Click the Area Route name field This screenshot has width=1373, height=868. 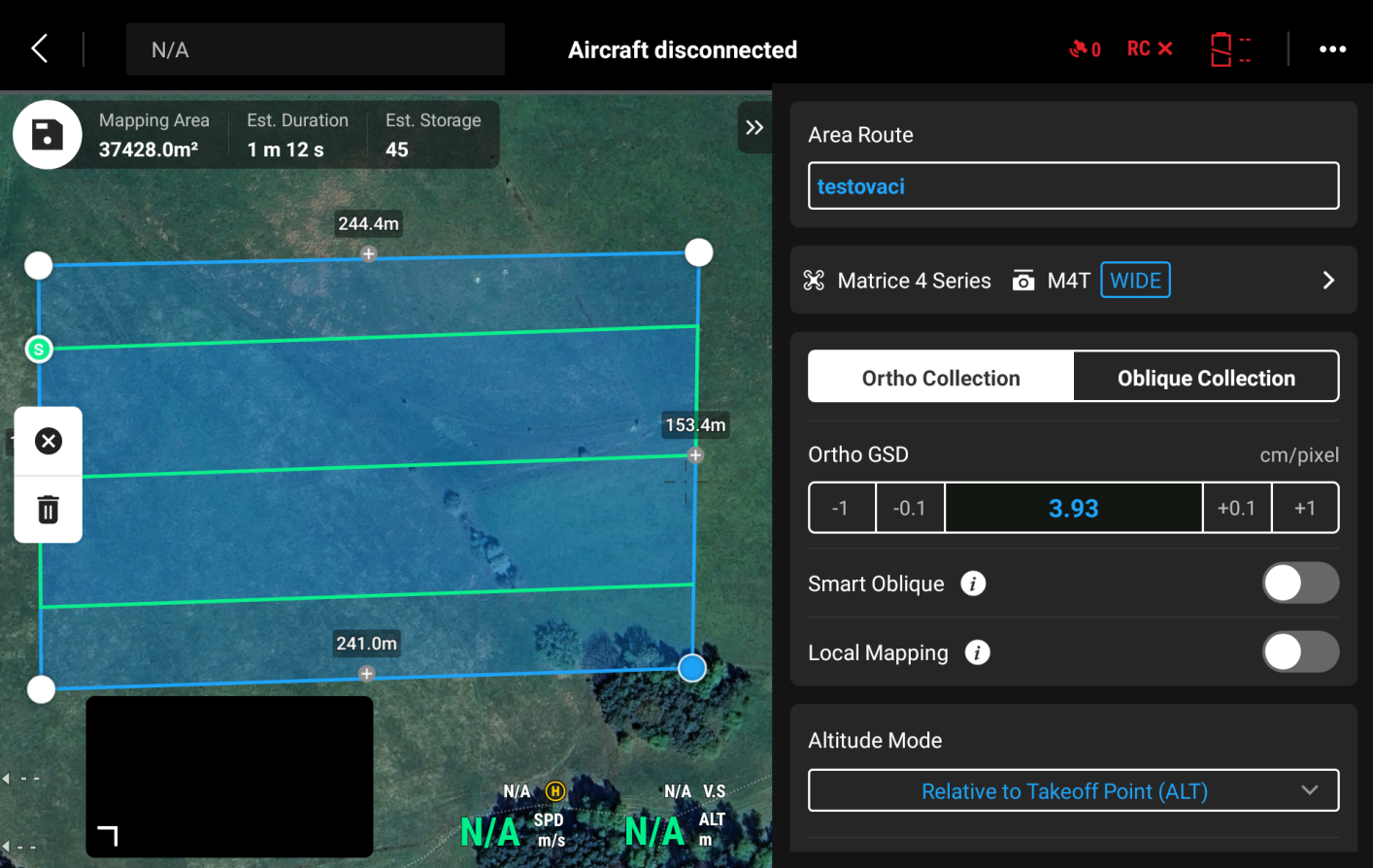pyautogui.click(x=1073, y=186)
